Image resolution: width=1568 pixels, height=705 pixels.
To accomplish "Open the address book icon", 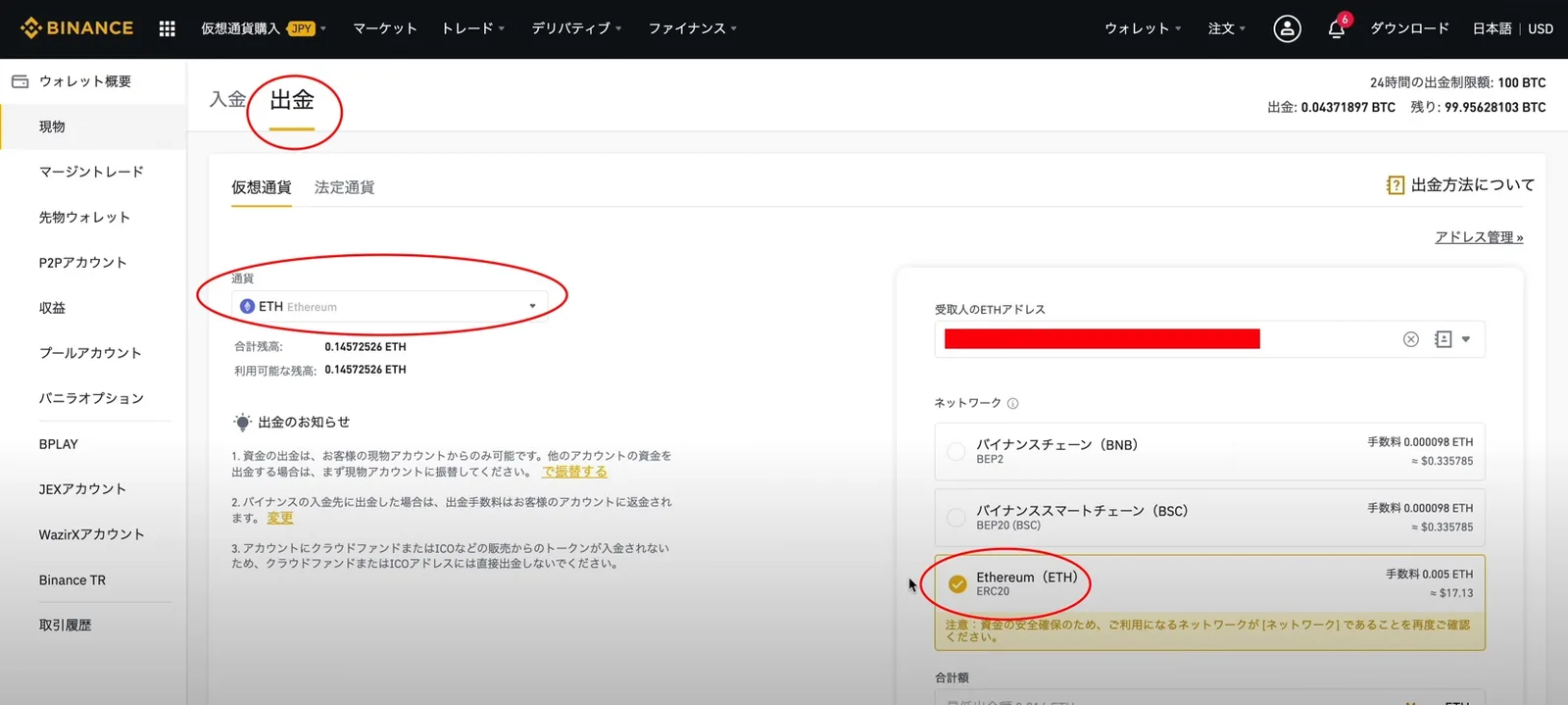I will 1443,339.
